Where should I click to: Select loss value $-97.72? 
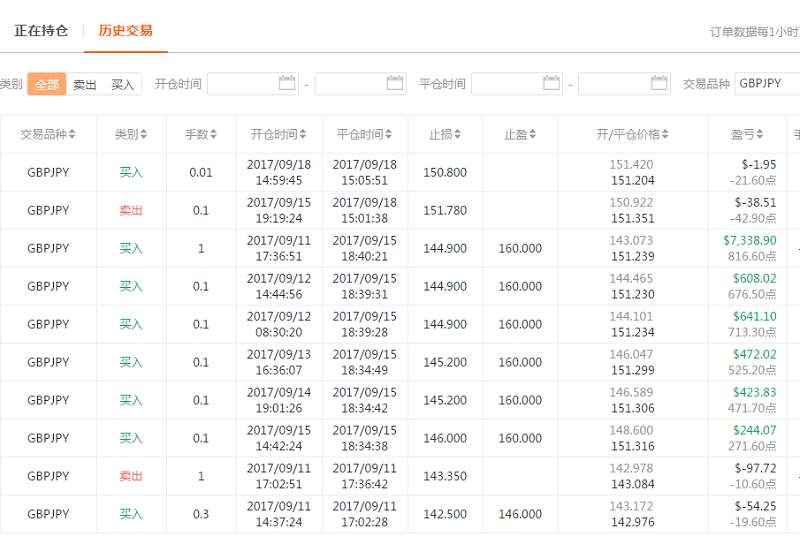pos(755,468)
